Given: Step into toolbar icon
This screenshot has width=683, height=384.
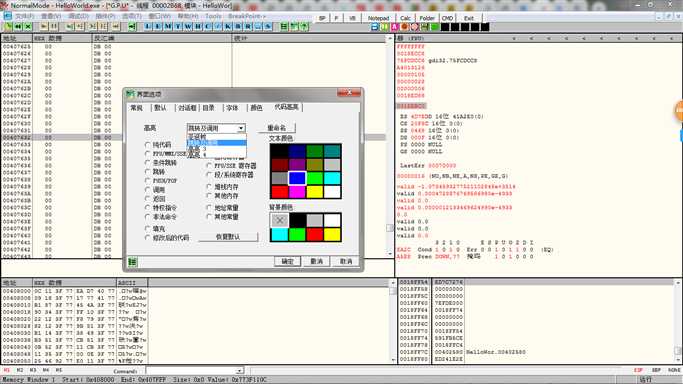Looking at the screenshot, I should (x=70, y=27).
